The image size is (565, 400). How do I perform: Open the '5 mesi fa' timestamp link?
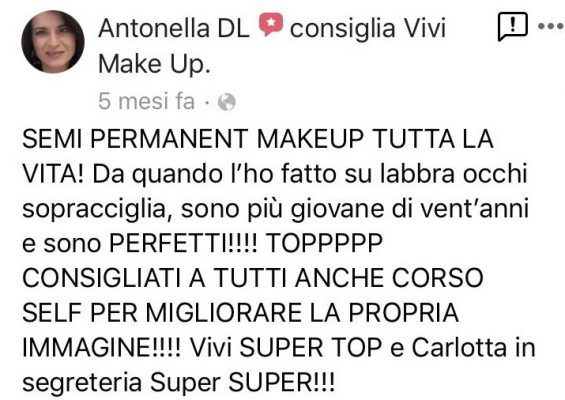(x=146, y=101)
